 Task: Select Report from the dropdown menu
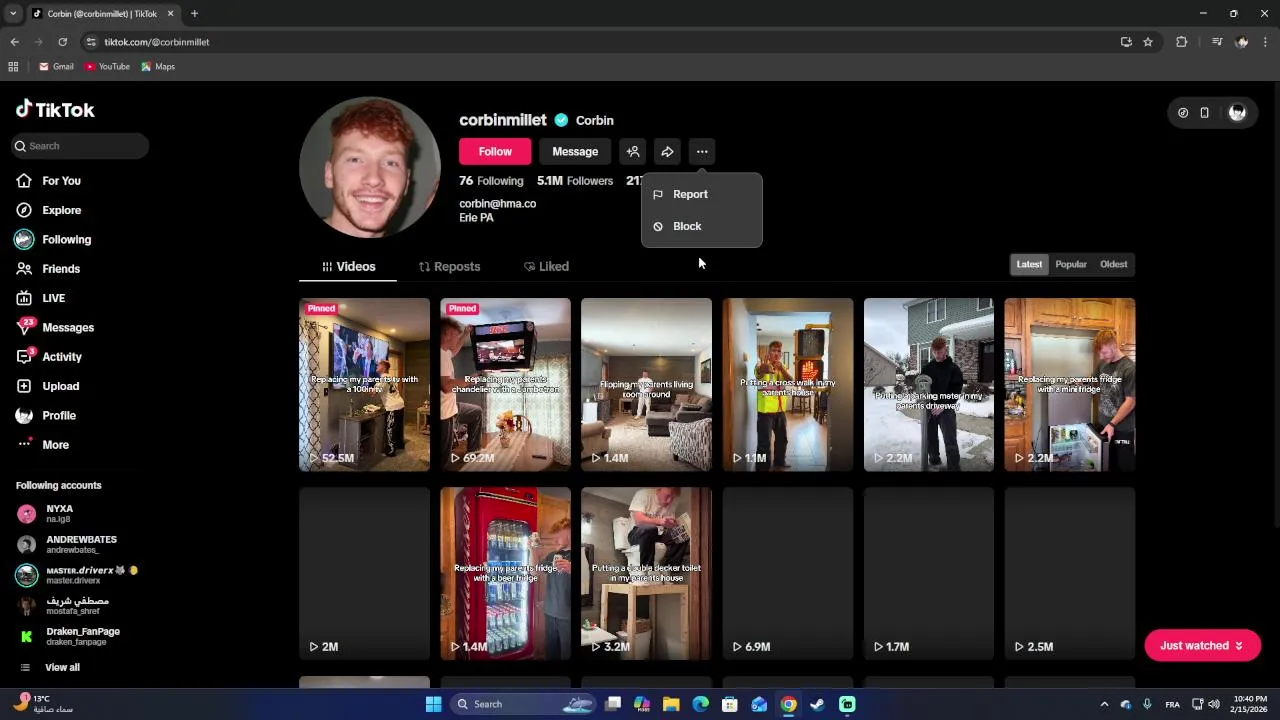point(702,194)
